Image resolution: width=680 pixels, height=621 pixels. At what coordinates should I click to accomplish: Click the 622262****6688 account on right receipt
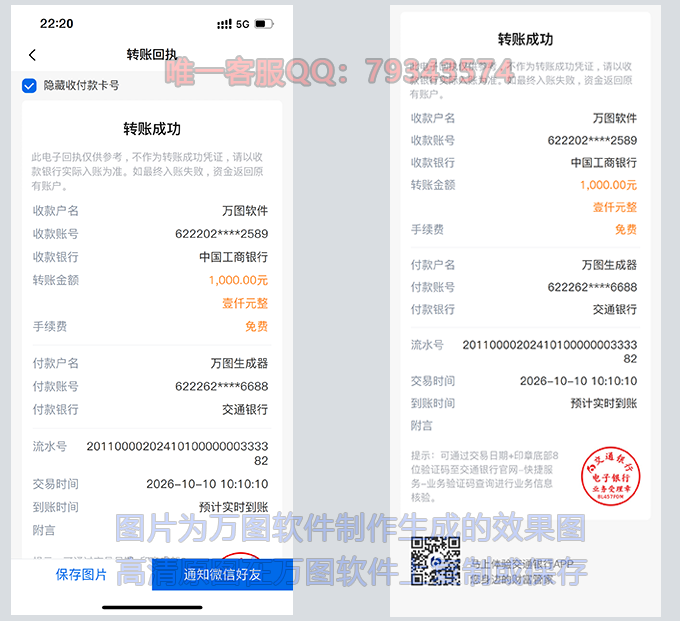tap(592, 287)
